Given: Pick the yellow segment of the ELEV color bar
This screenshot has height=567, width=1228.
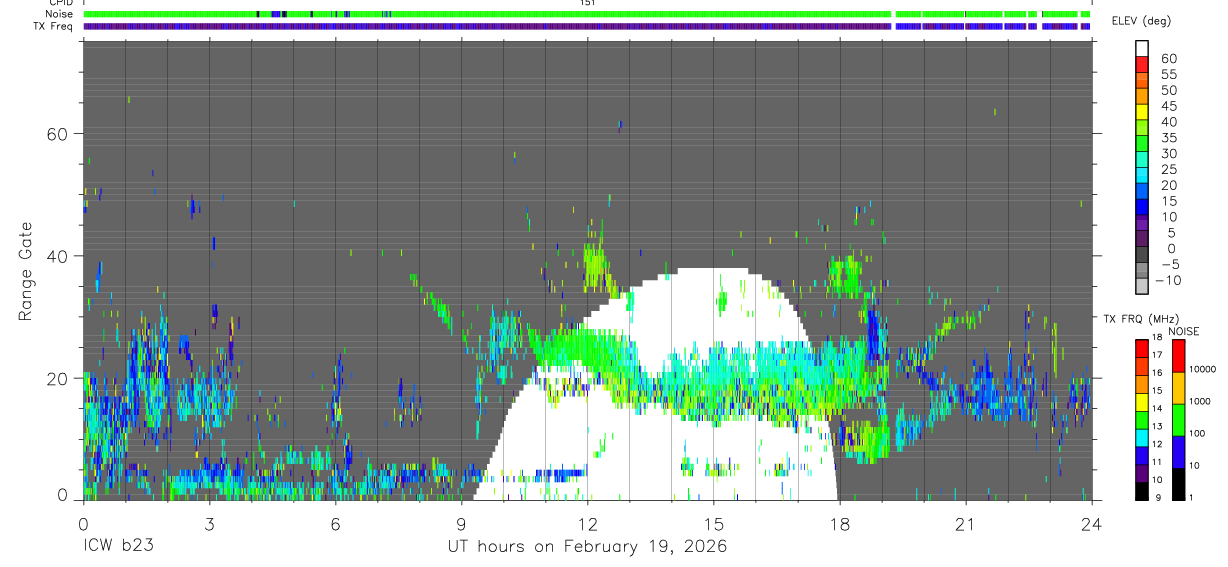Looking at the screenshot, I should (1142, 110).
